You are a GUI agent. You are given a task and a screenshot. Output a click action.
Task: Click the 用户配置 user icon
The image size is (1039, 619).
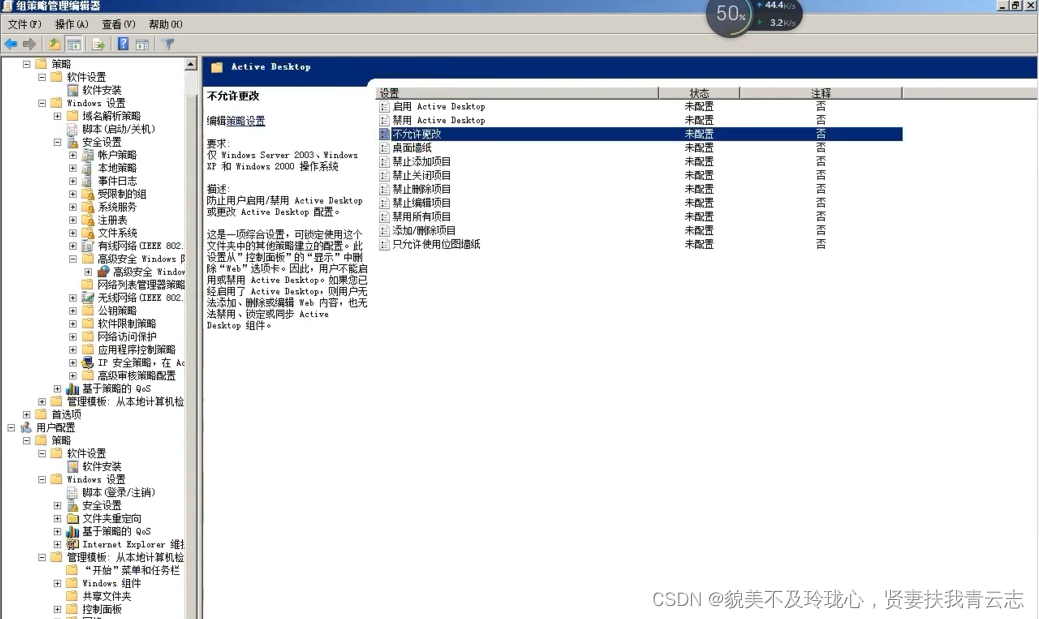[26, 428]
